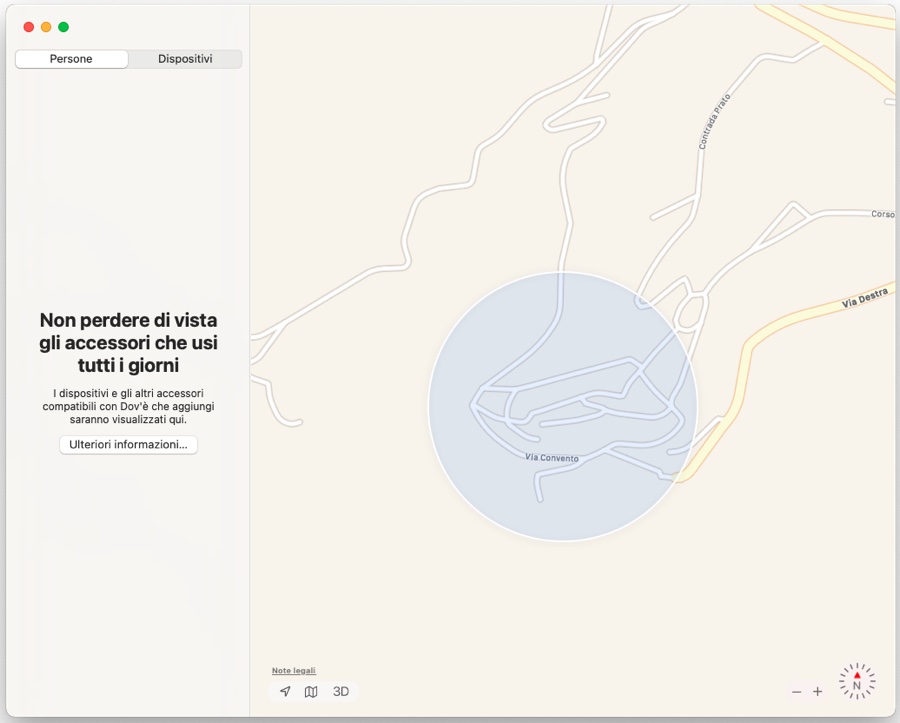Click the green full-screen window button
The width and height of the screenshot is (900, 723).
[x=62, y=27]
